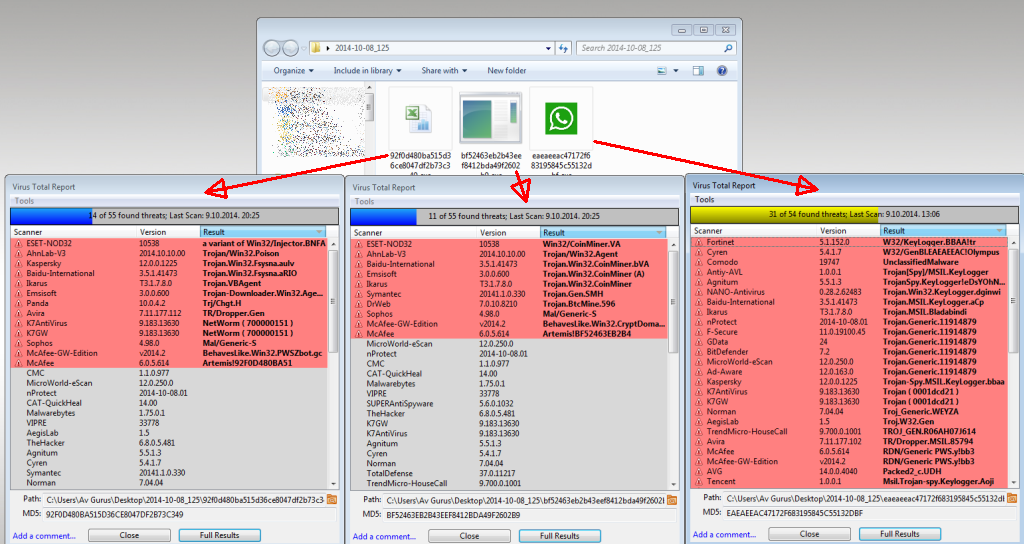Click result Packed2_c.UDH in right report

(x=912, y=471)
